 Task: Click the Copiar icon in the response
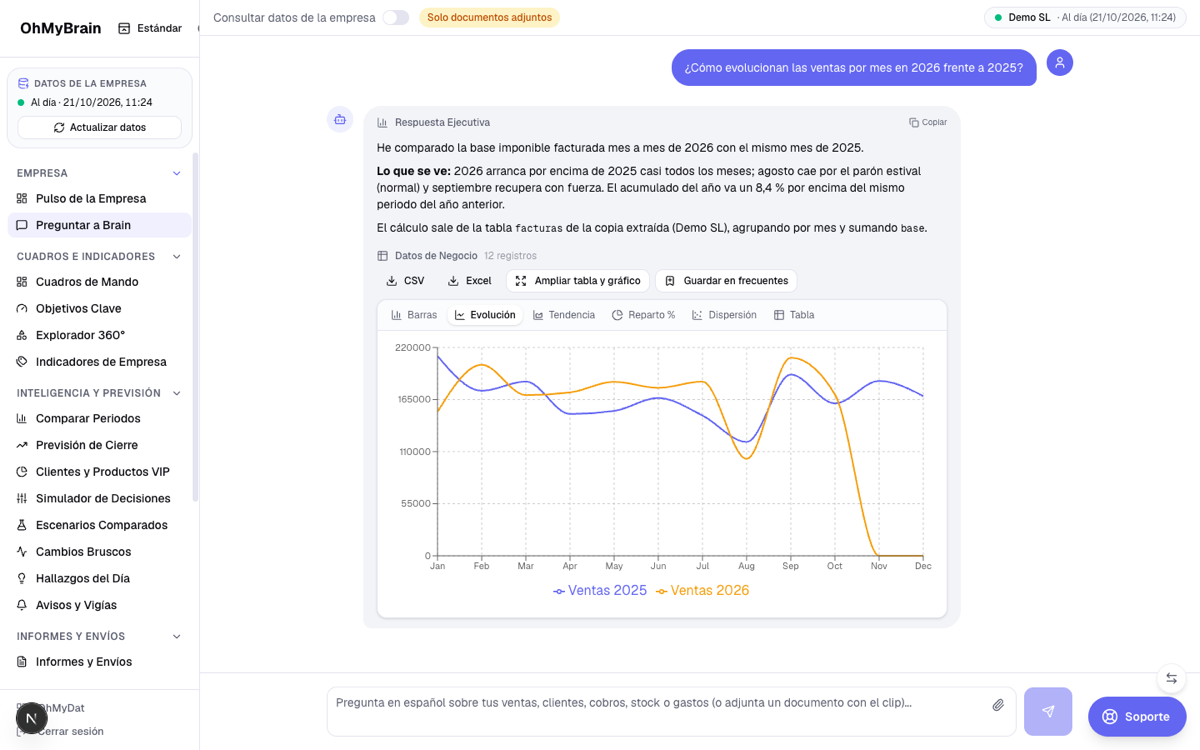(x=914, y=122)
